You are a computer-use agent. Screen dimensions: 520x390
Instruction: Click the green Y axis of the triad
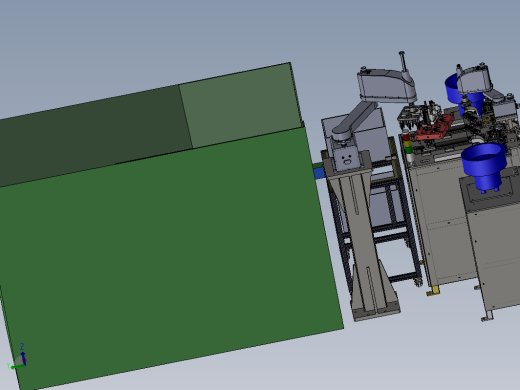point(15,366)
